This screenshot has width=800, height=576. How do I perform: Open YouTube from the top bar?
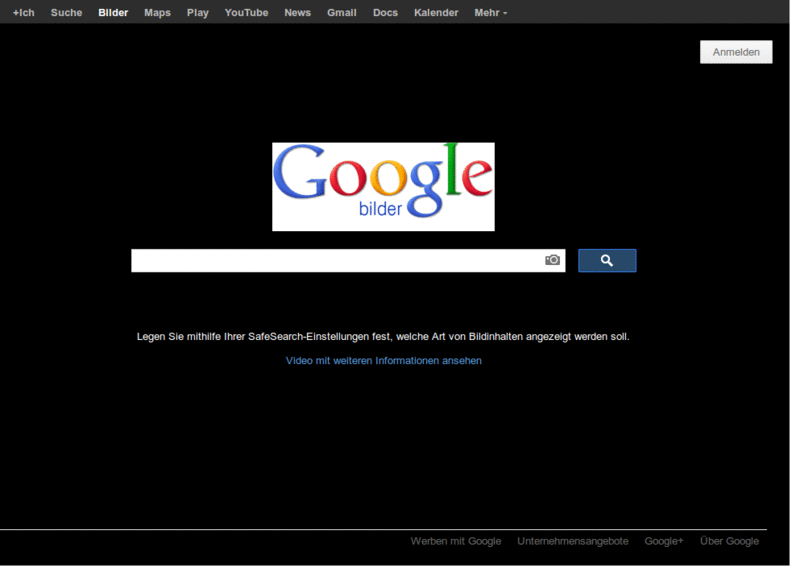(x=246, y=13)
